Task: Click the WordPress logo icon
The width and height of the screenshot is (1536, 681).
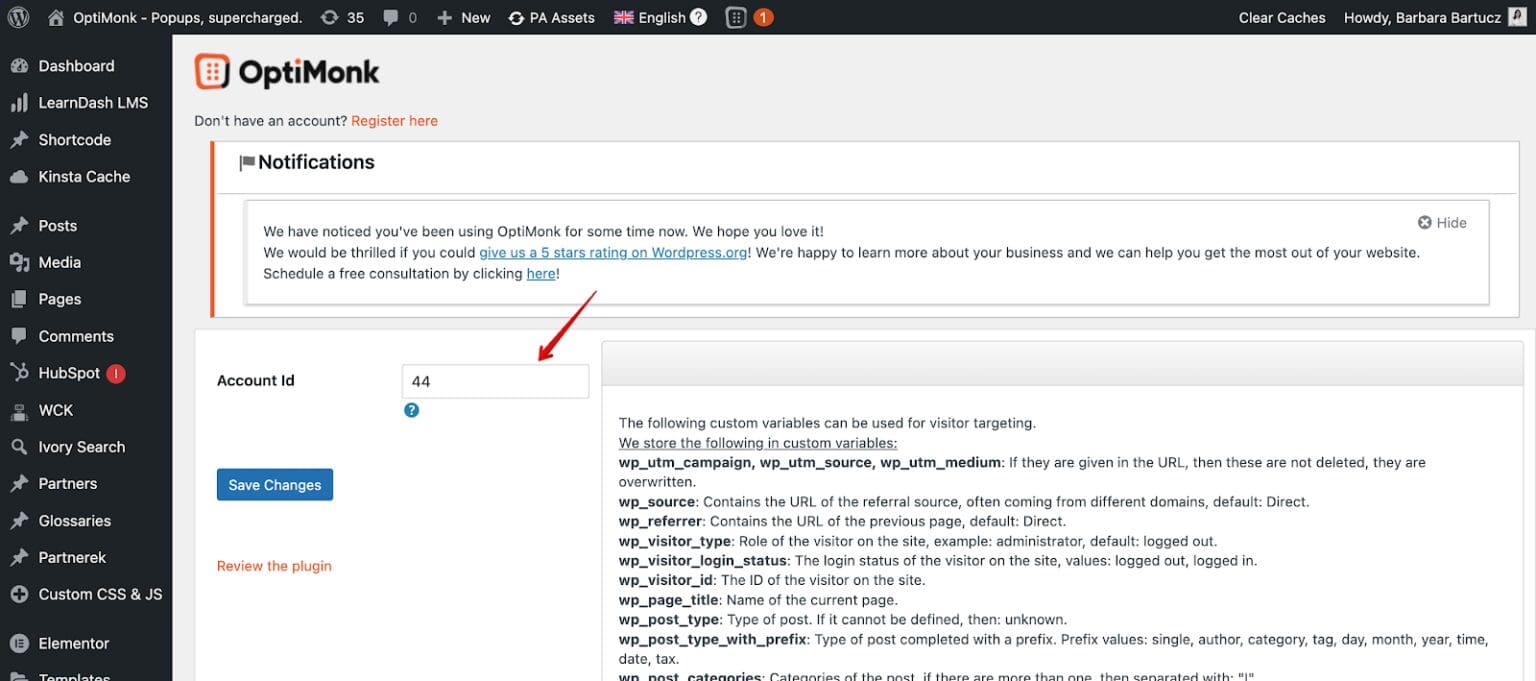Action: 19,17
